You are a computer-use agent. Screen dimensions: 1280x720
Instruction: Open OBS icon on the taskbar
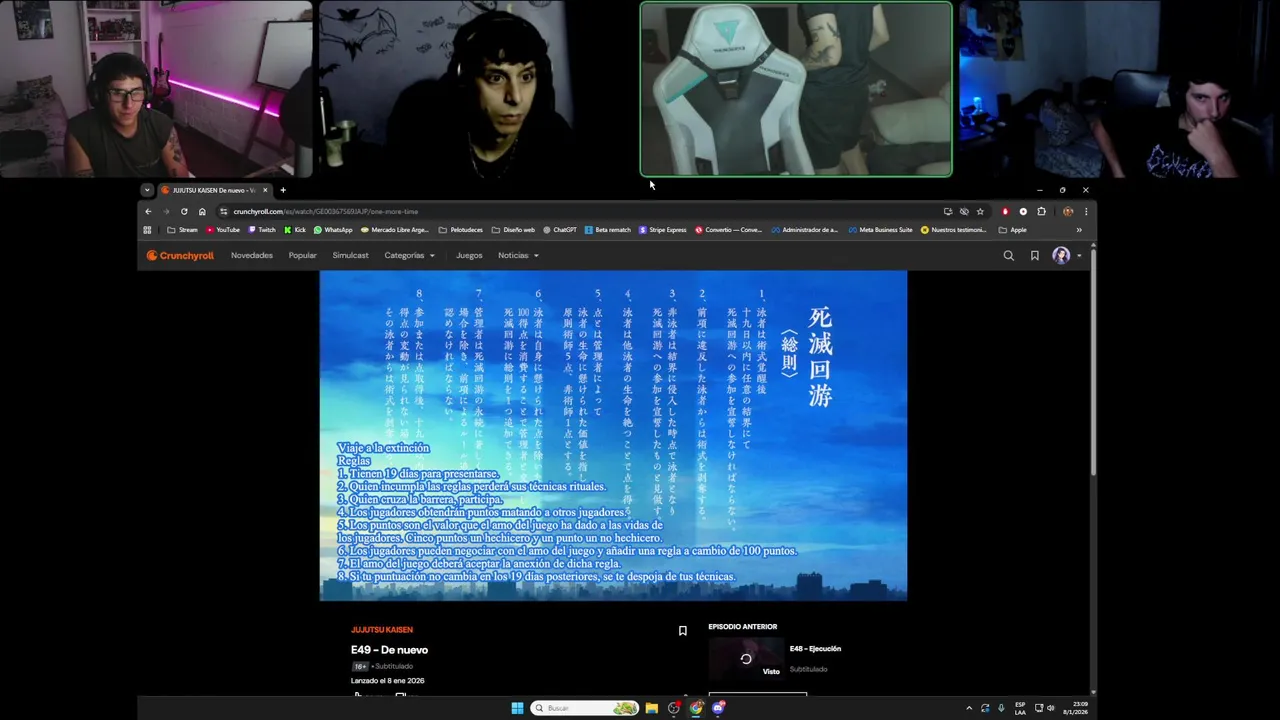pos(674,708)
